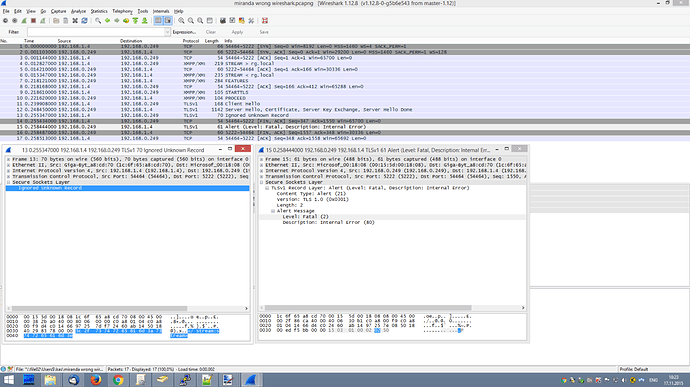This screenshot has width=690, height=387.
Task: Go to packet number icon
Action: point(126,21)
